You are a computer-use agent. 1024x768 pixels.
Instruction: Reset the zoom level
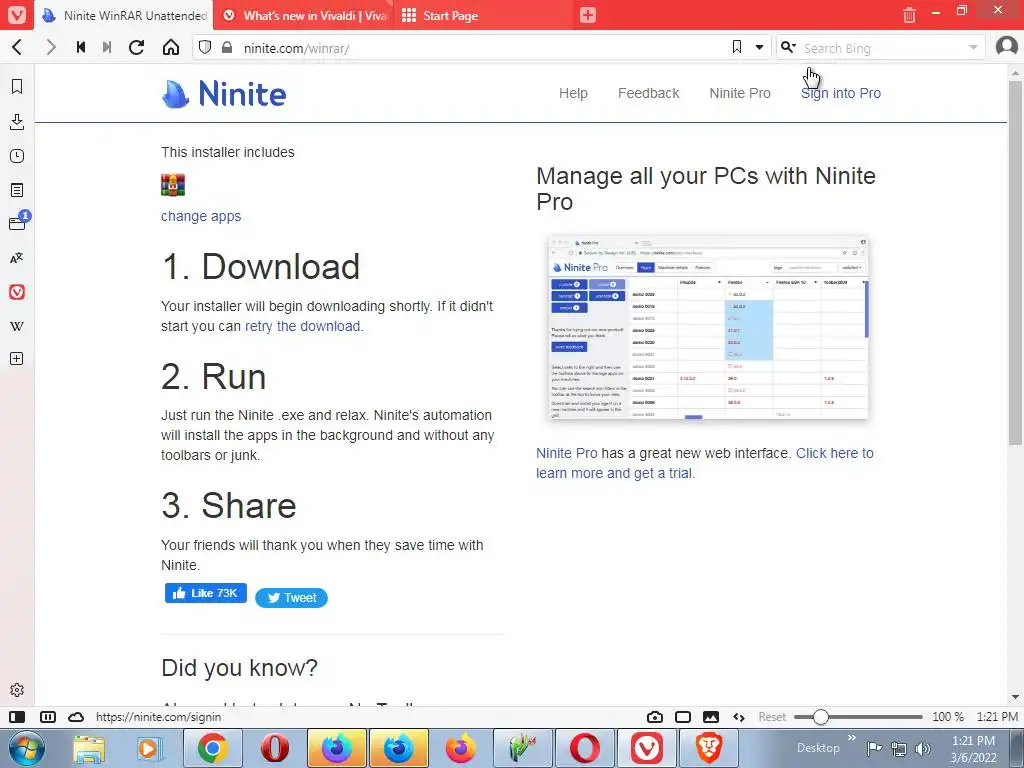(772, 717)
